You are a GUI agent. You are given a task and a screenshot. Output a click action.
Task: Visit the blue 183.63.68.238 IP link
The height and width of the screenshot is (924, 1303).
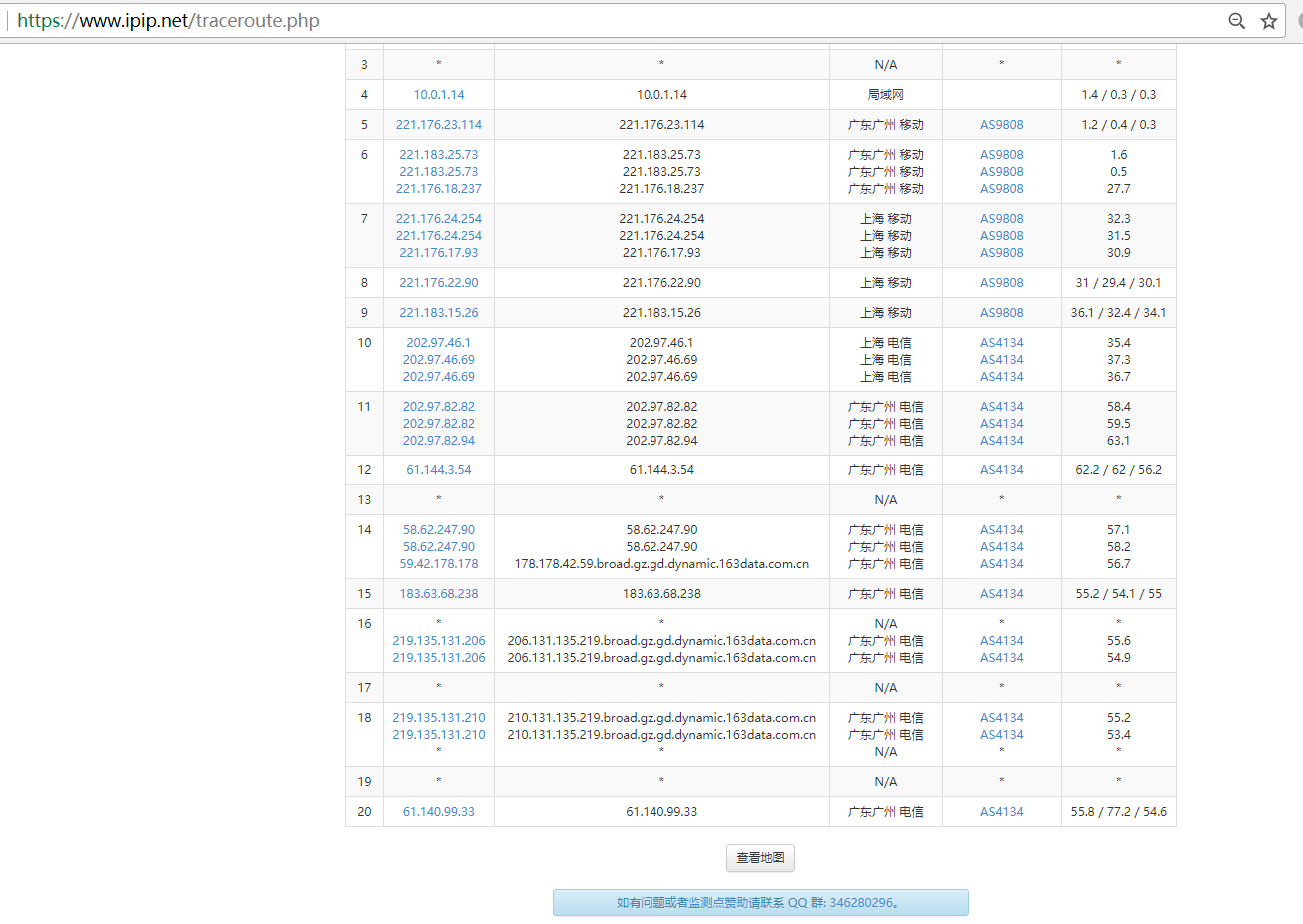(439, 594)
